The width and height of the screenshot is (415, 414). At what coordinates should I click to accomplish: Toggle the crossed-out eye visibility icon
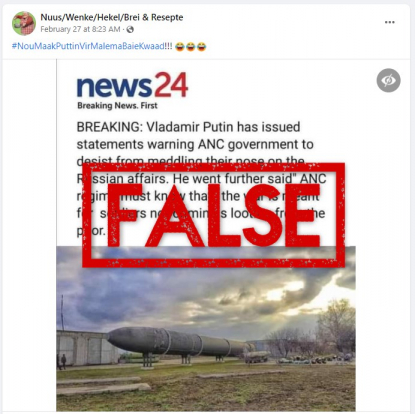point(389,80)
